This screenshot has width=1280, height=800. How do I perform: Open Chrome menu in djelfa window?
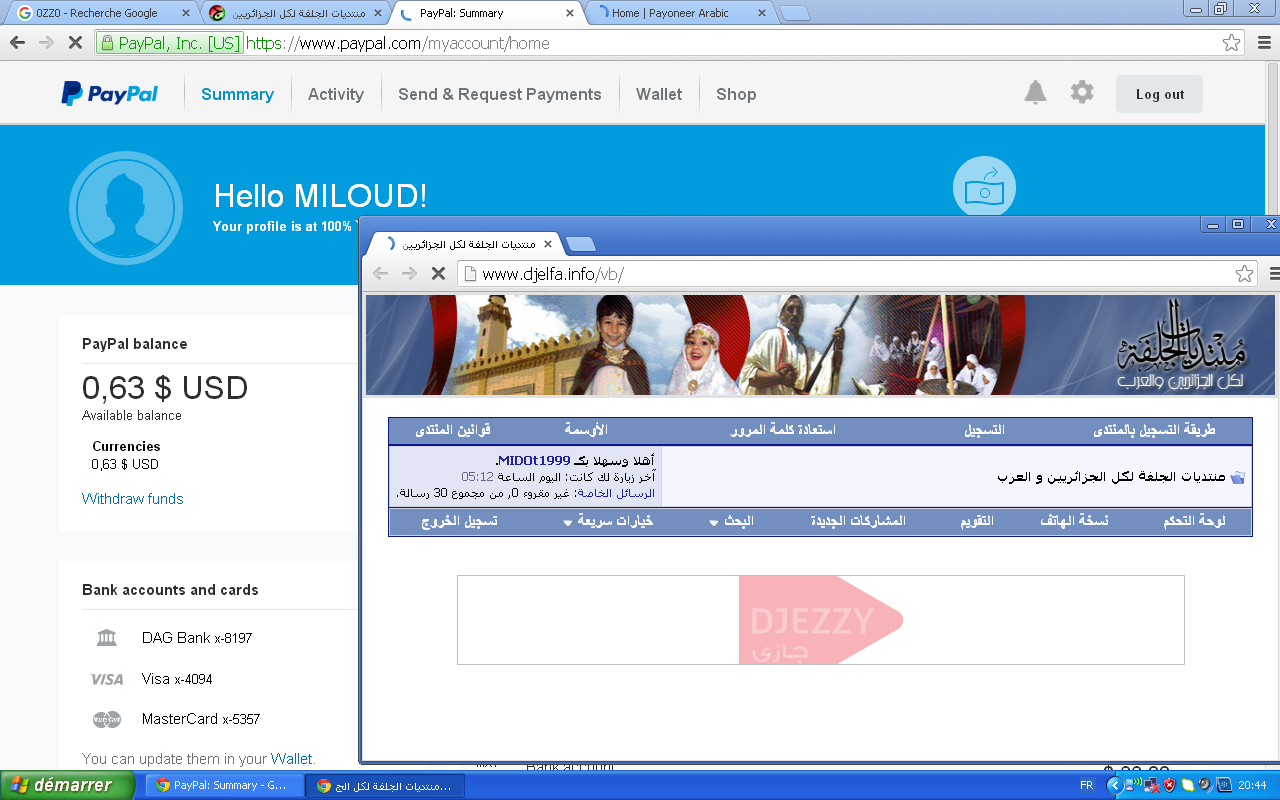pos(1273,273)
